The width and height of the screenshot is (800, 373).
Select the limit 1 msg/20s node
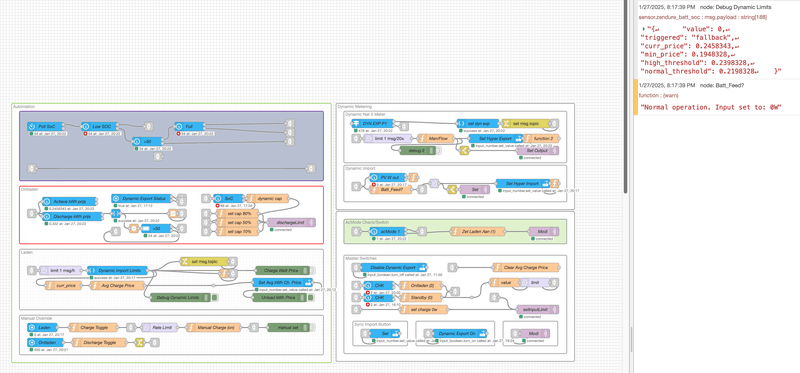387,138
